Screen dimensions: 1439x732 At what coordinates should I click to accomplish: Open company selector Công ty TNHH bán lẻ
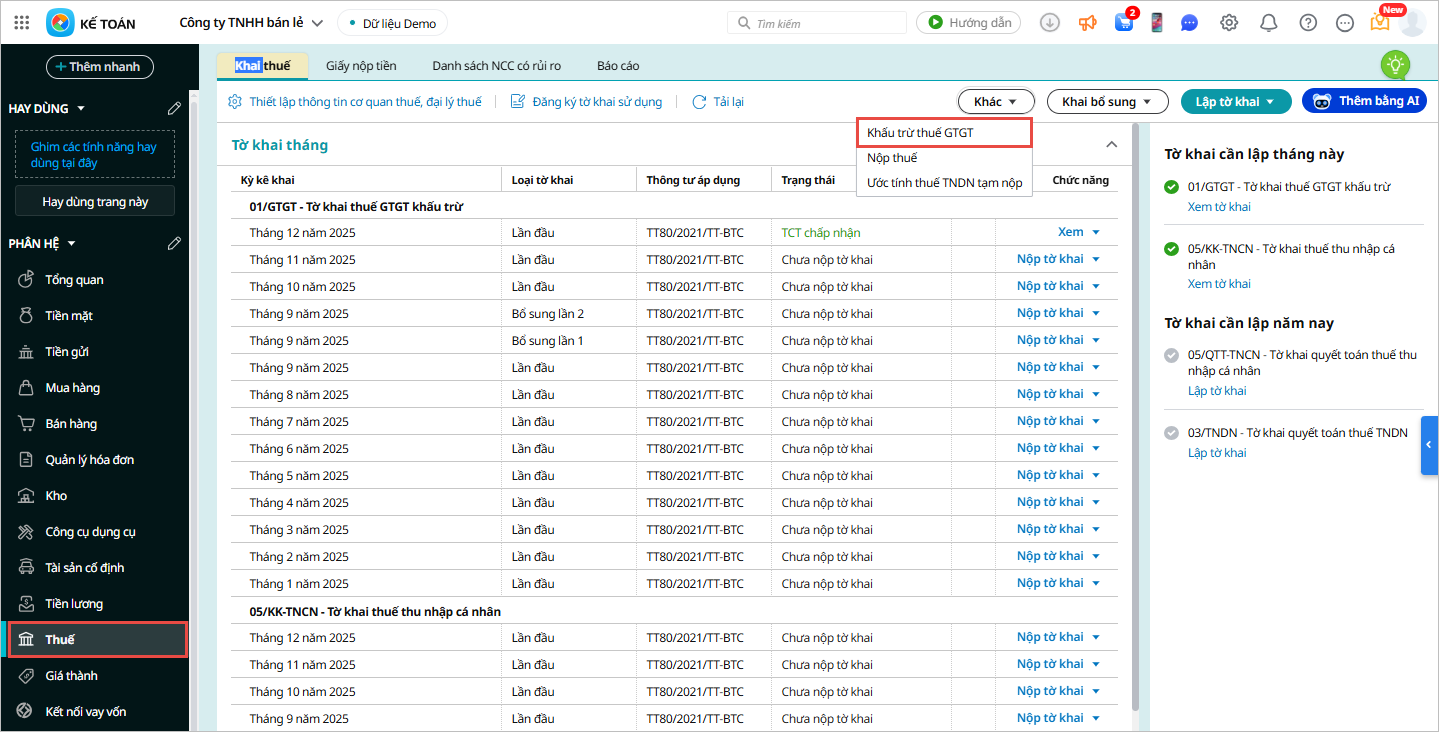(251, 22)
